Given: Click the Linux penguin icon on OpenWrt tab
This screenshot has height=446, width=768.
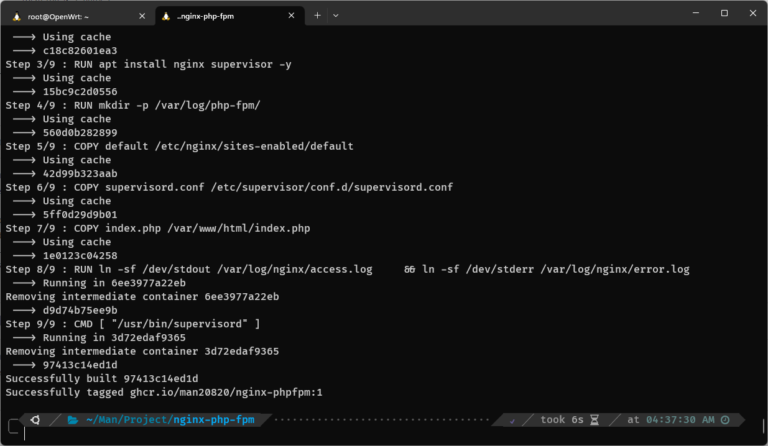Looking at the screenshot, I should 17,17.
